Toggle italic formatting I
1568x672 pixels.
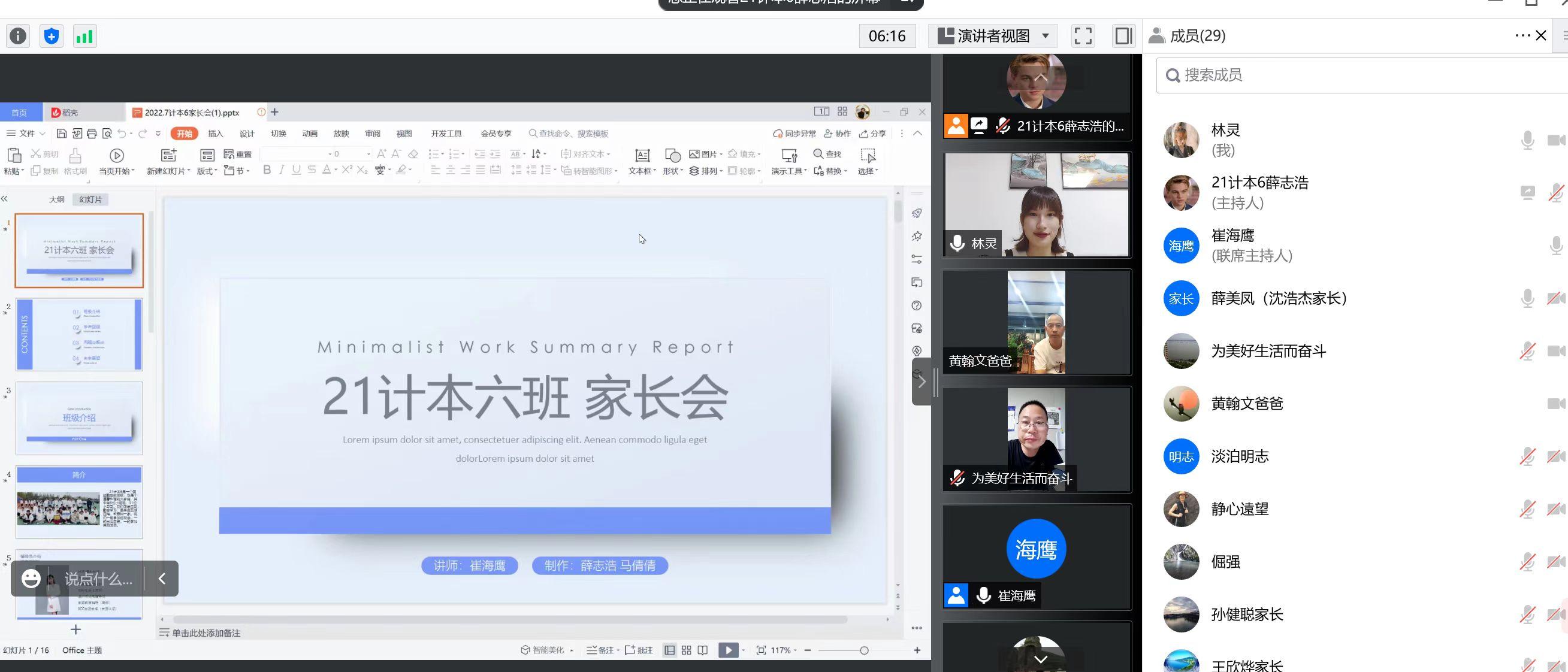tap(281, 170)
